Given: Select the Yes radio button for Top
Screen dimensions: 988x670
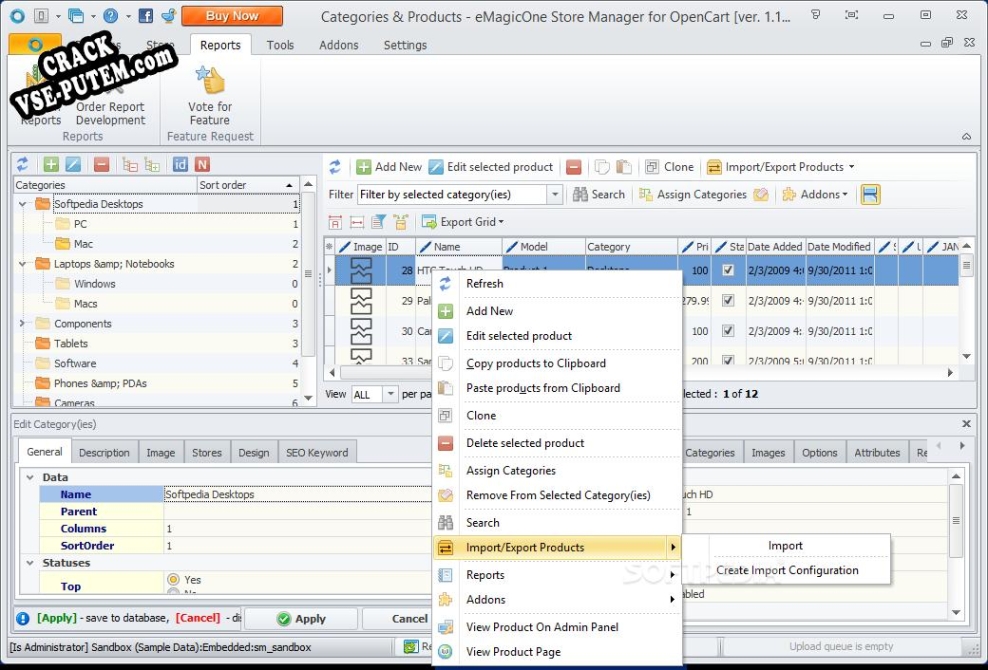Looking at the screenshot, I should tap(173, 579).
